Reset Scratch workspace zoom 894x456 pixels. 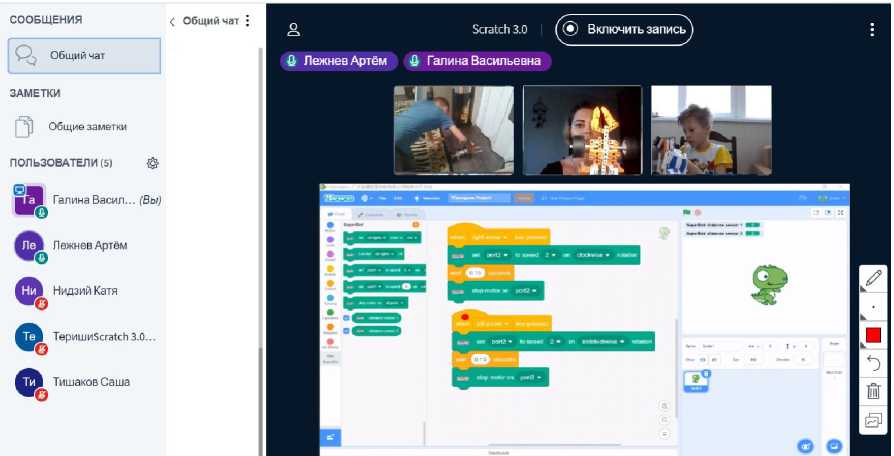point(664,434)
